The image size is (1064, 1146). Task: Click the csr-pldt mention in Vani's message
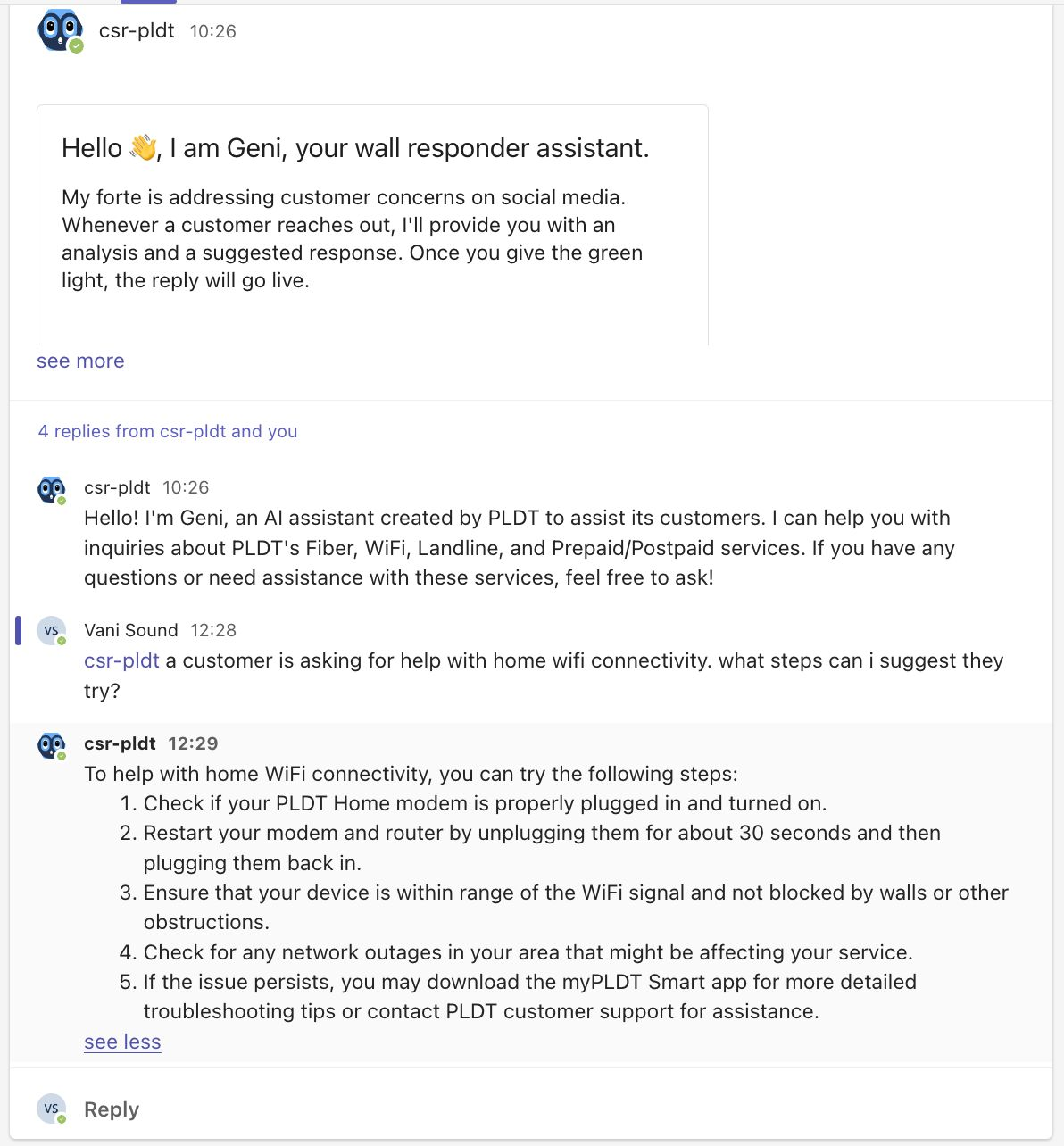(x=121, y=660)
